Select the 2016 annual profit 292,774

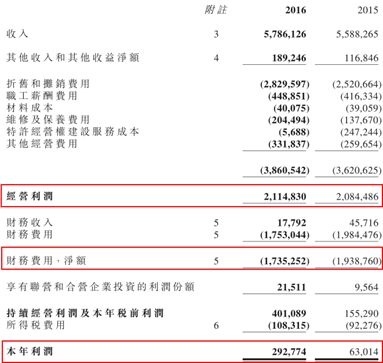pyautogui.click(x=289, y=351)
